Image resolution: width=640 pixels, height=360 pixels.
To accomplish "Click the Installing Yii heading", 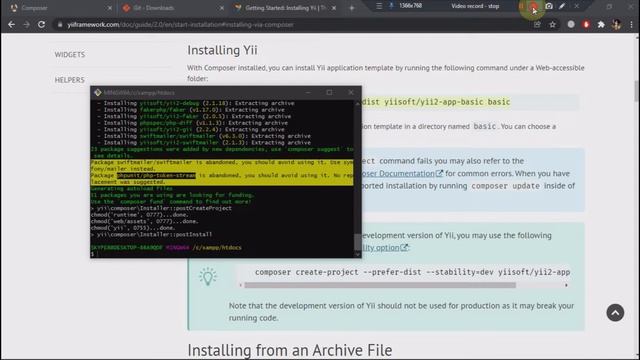I will [222, 50].
